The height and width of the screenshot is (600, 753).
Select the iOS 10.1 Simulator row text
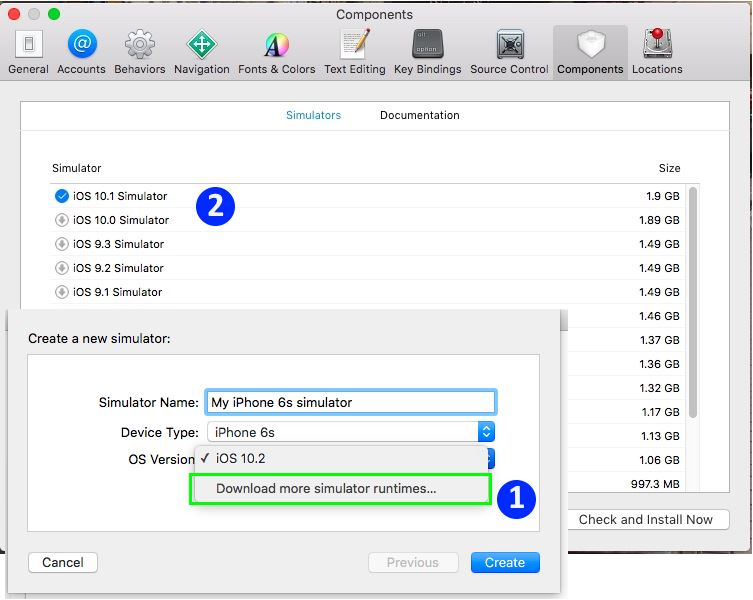[x=120, y=196]
